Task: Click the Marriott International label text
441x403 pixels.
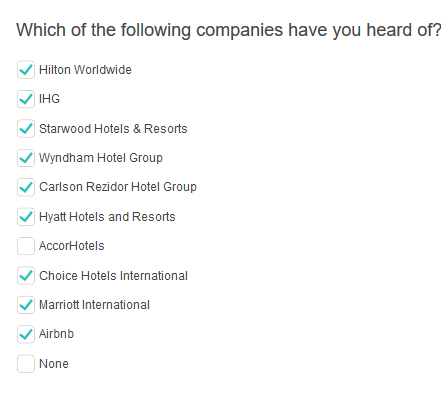Action: point(94,305)
